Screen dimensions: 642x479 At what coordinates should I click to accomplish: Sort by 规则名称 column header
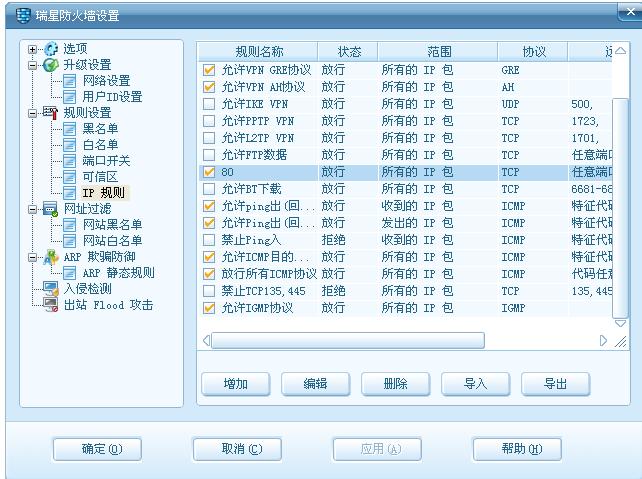tap(258, 52)
